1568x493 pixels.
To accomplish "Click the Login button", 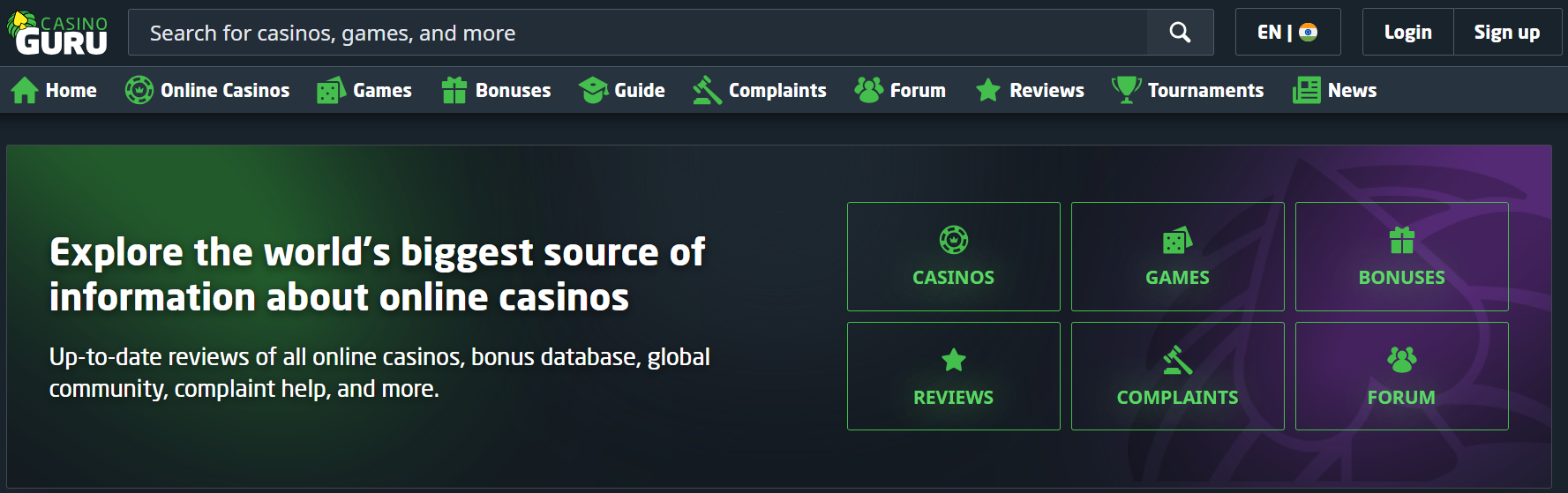I will click(x=1408, y=32).
